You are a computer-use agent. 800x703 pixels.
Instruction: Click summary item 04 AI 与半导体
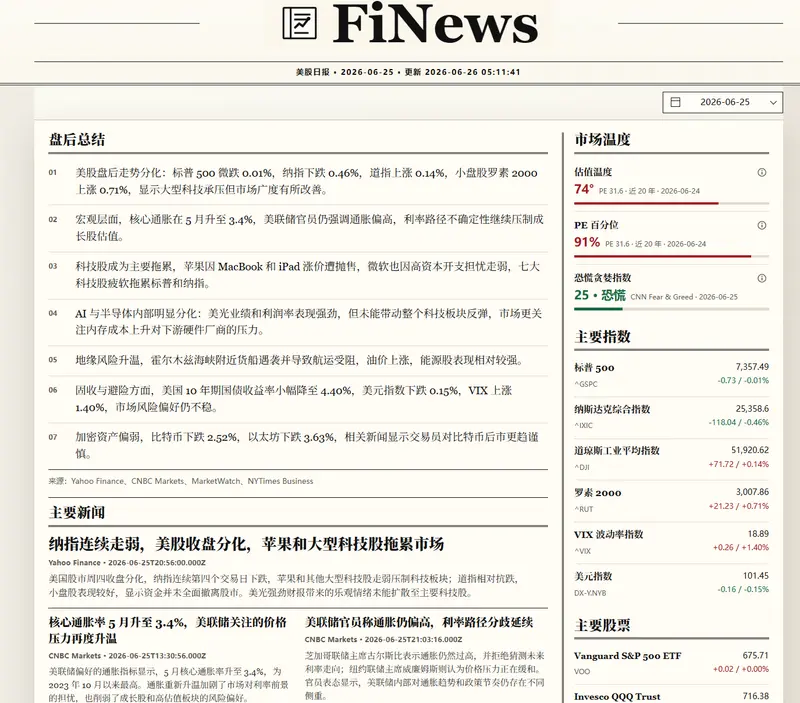(298, 321)
